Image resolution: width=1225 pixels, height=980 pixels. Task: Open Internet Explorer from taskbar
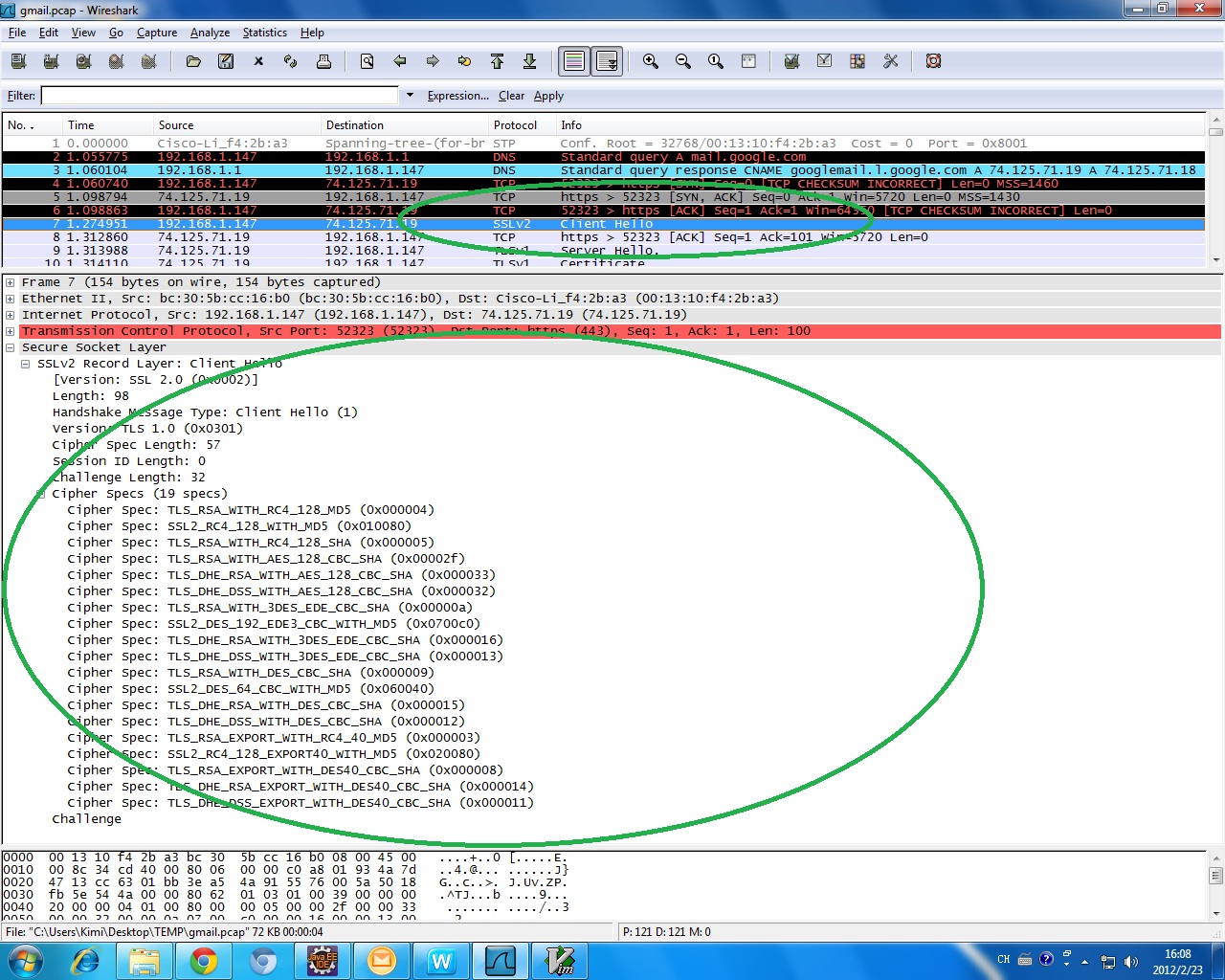pyautogui.click(x=85, y=961)
